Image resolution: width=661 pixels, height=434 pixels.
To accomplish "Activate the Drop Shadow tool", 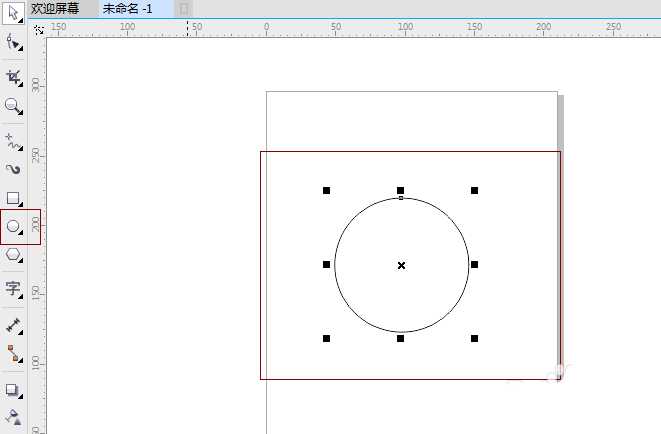I will (x=13, y=390).
